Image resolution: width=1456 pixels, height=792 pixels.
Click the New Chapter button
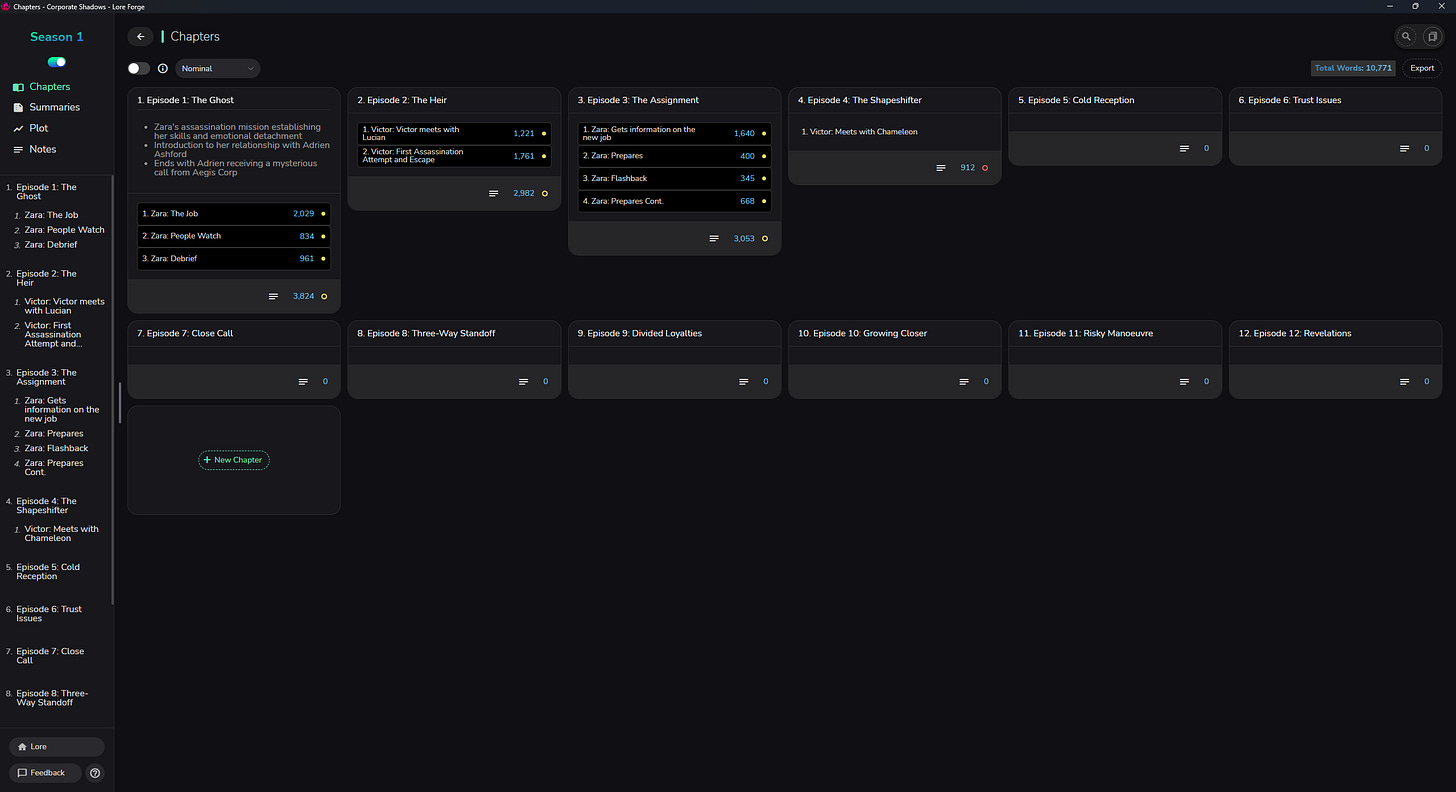point(233,460)
